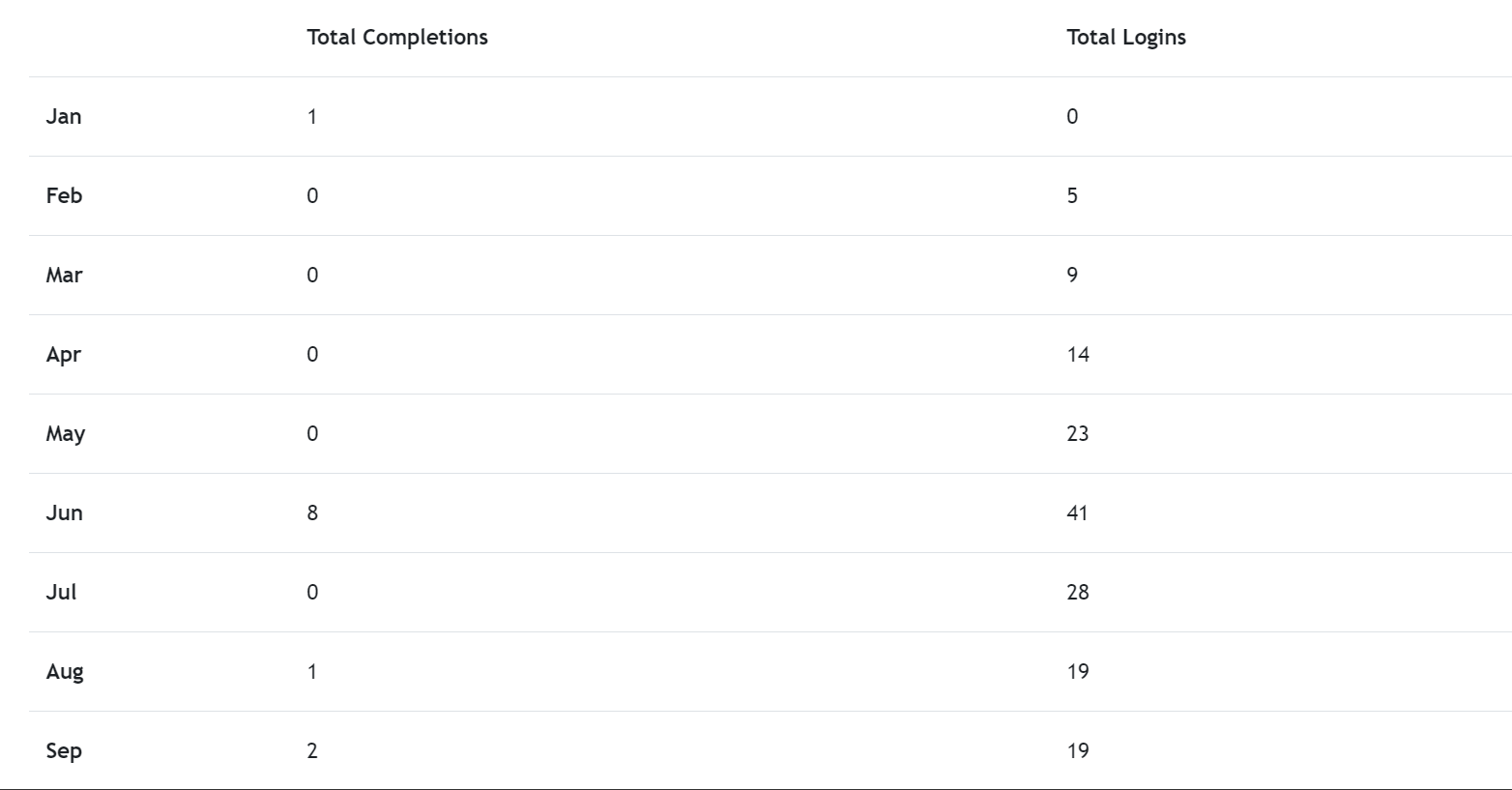The width and height of the screenshot is (1512, 790).
Task: Click Feb logins value 5
Action: [1072, 195]
